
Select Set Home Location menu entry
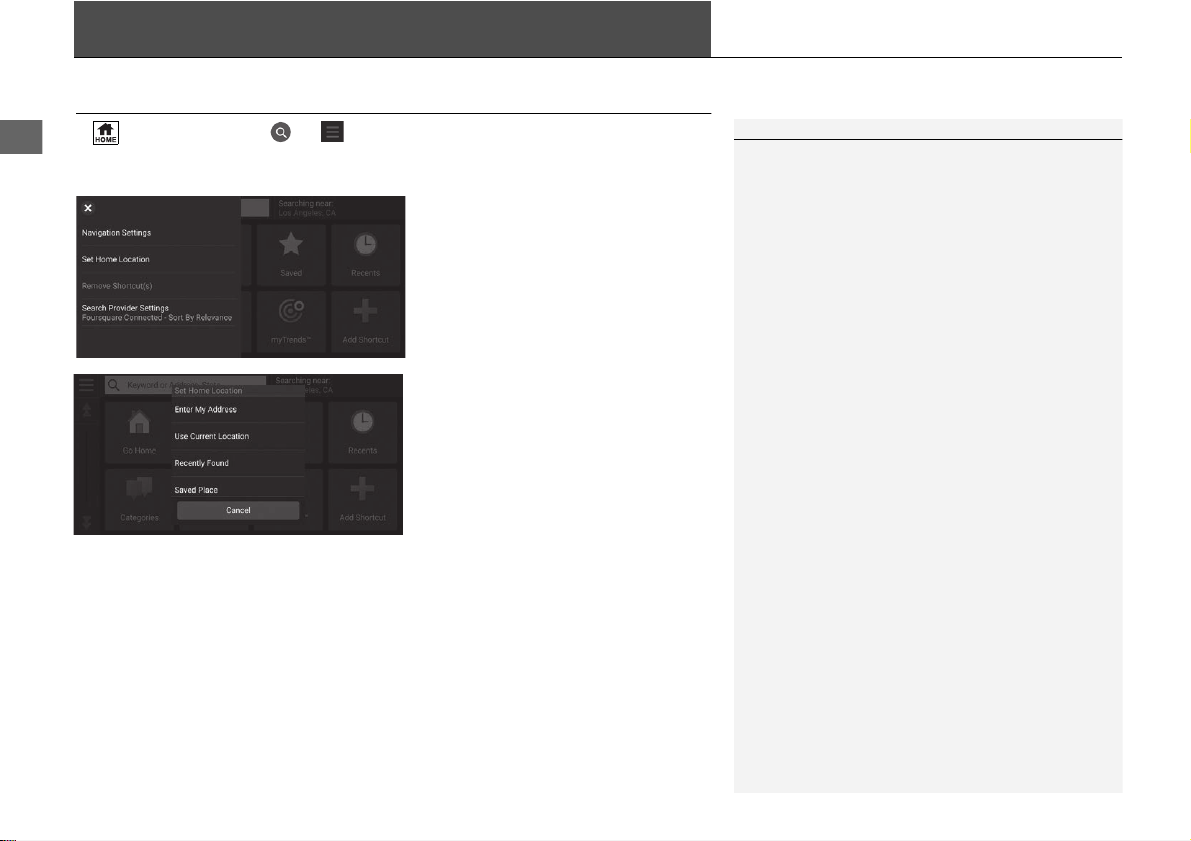click(x=158, y=259)
